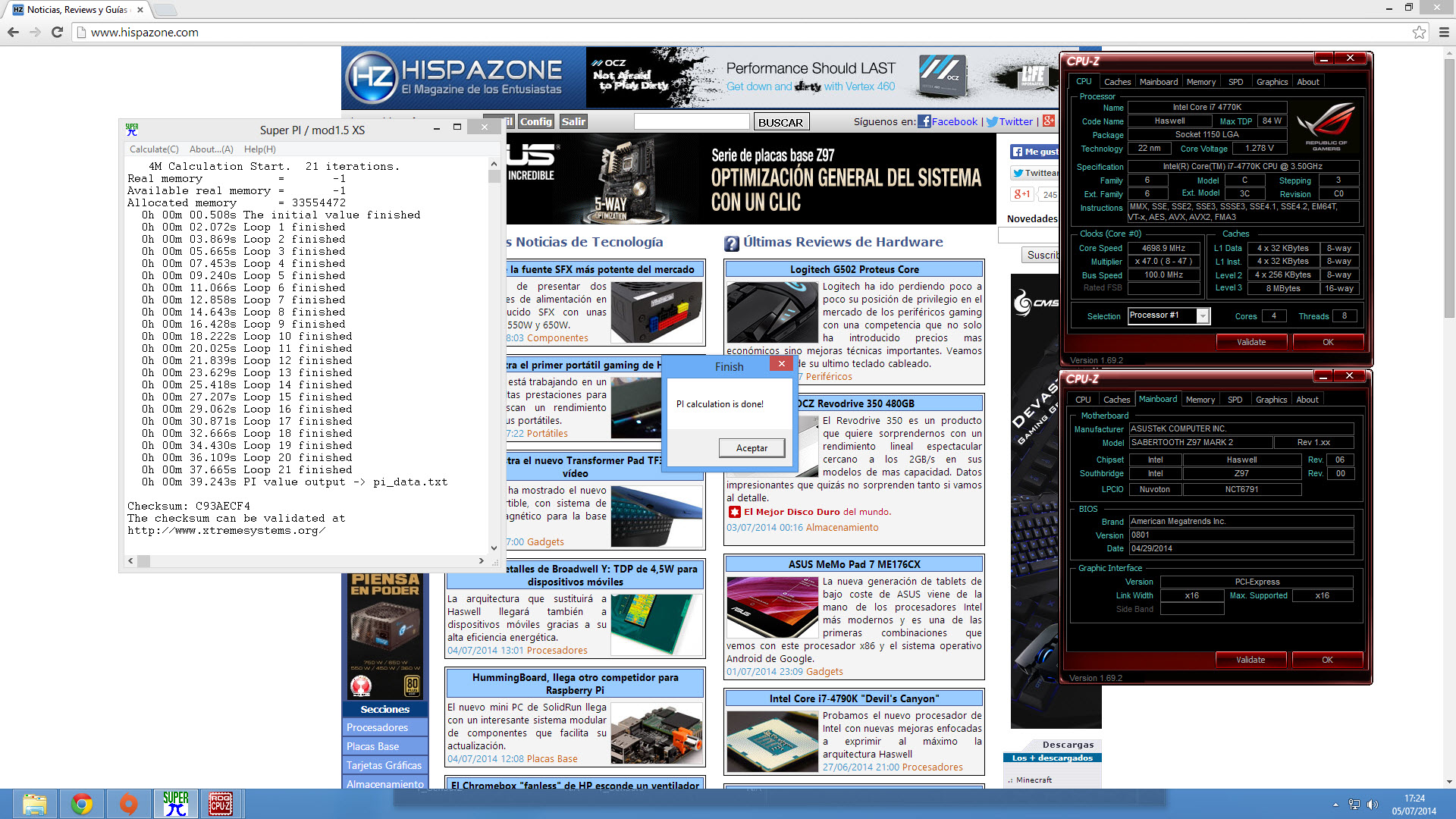Viewport: 1456px width, 819px height.
Task: Switch to Memory tab in upper CPU-Z
Action: coord(1200,82)
